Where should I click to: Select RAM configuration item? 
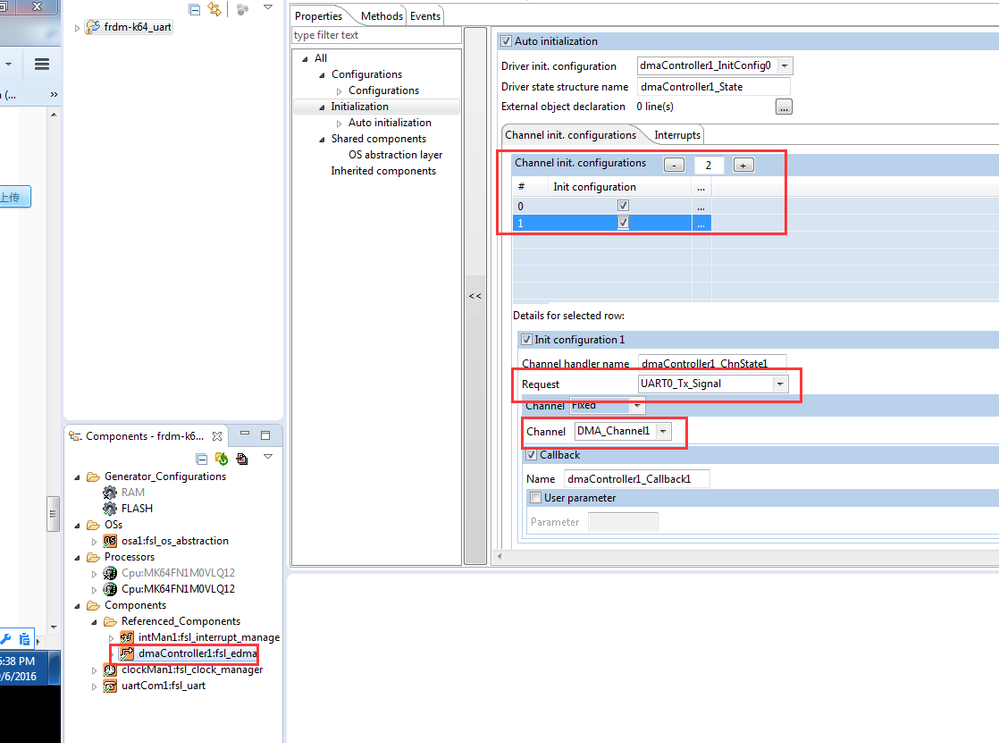(133, 492)
